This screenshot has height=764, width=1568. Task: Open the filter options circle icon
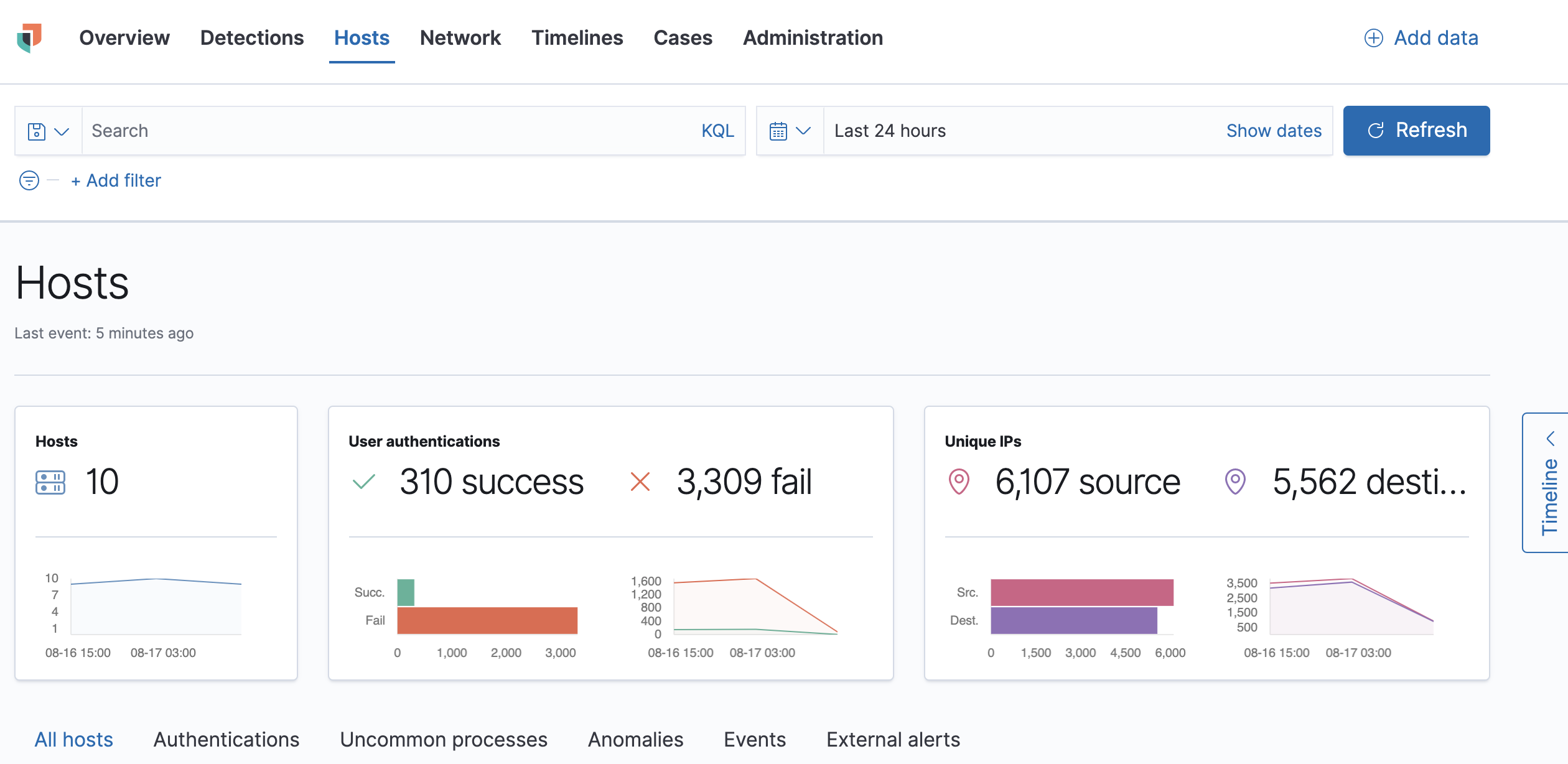29,180
